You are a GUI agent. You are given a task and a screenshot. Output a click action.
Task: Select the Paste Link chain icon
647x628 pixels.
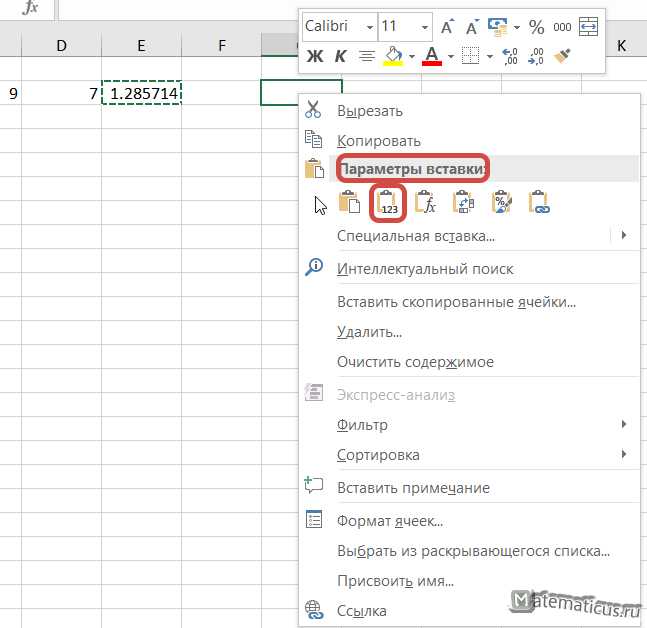[539, 202]
